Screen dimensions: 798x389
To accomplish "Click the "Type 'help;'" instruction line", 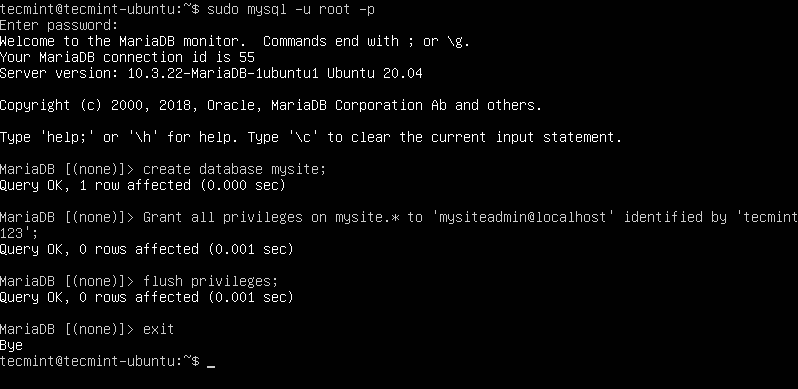I will 311,137.
